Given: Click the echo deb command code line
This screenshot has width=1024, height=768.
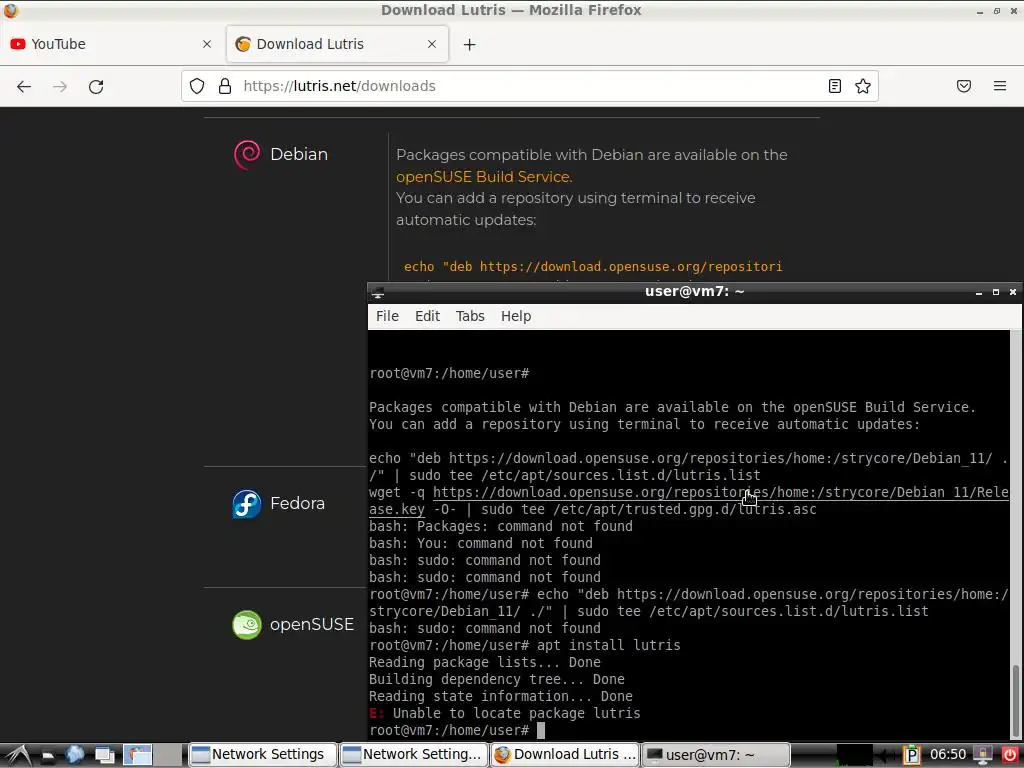Looking at the screenshot, I should (x=593, y=266).
